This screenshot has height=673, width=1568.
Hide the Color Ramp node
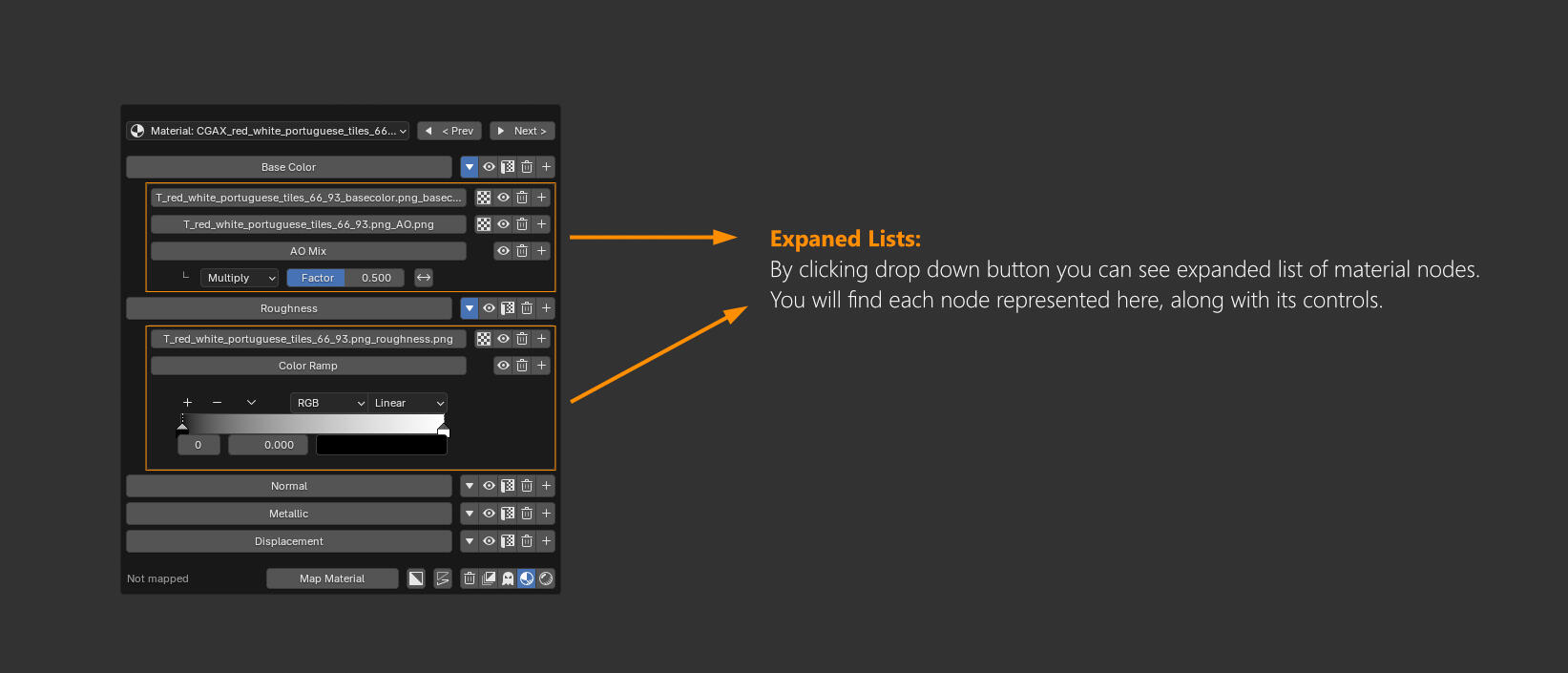coord(503,366)
